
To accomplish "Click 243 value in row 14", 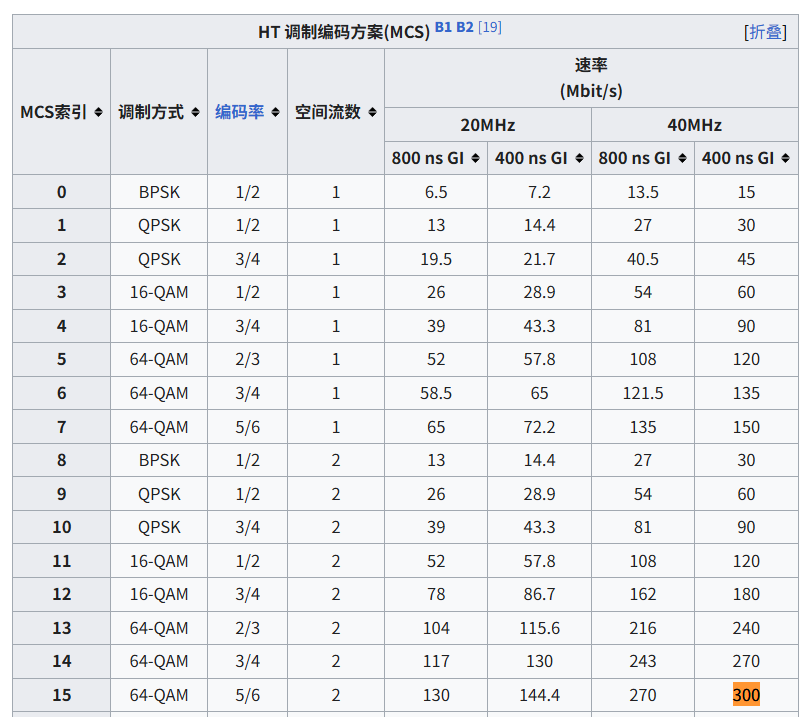I will coord(643,661).
